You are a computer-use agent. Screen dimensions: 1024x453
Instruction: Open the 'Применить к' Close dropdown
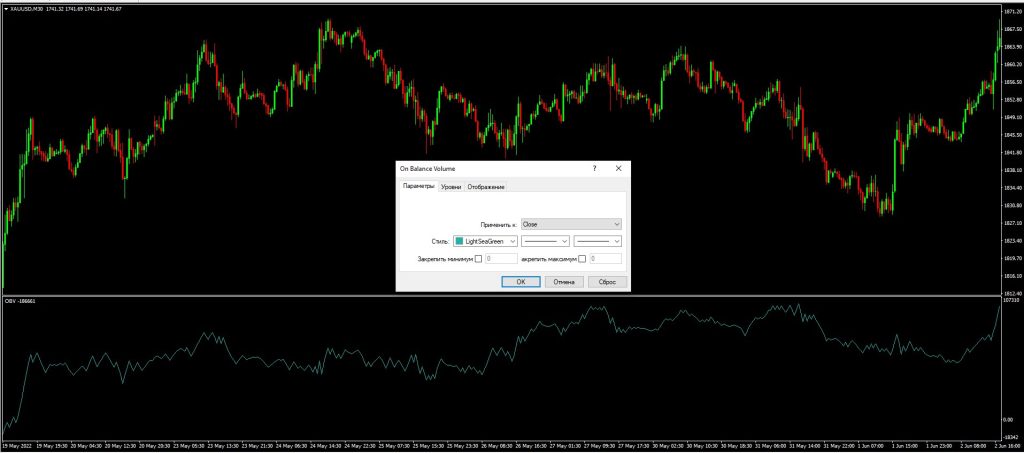point(571,224)
